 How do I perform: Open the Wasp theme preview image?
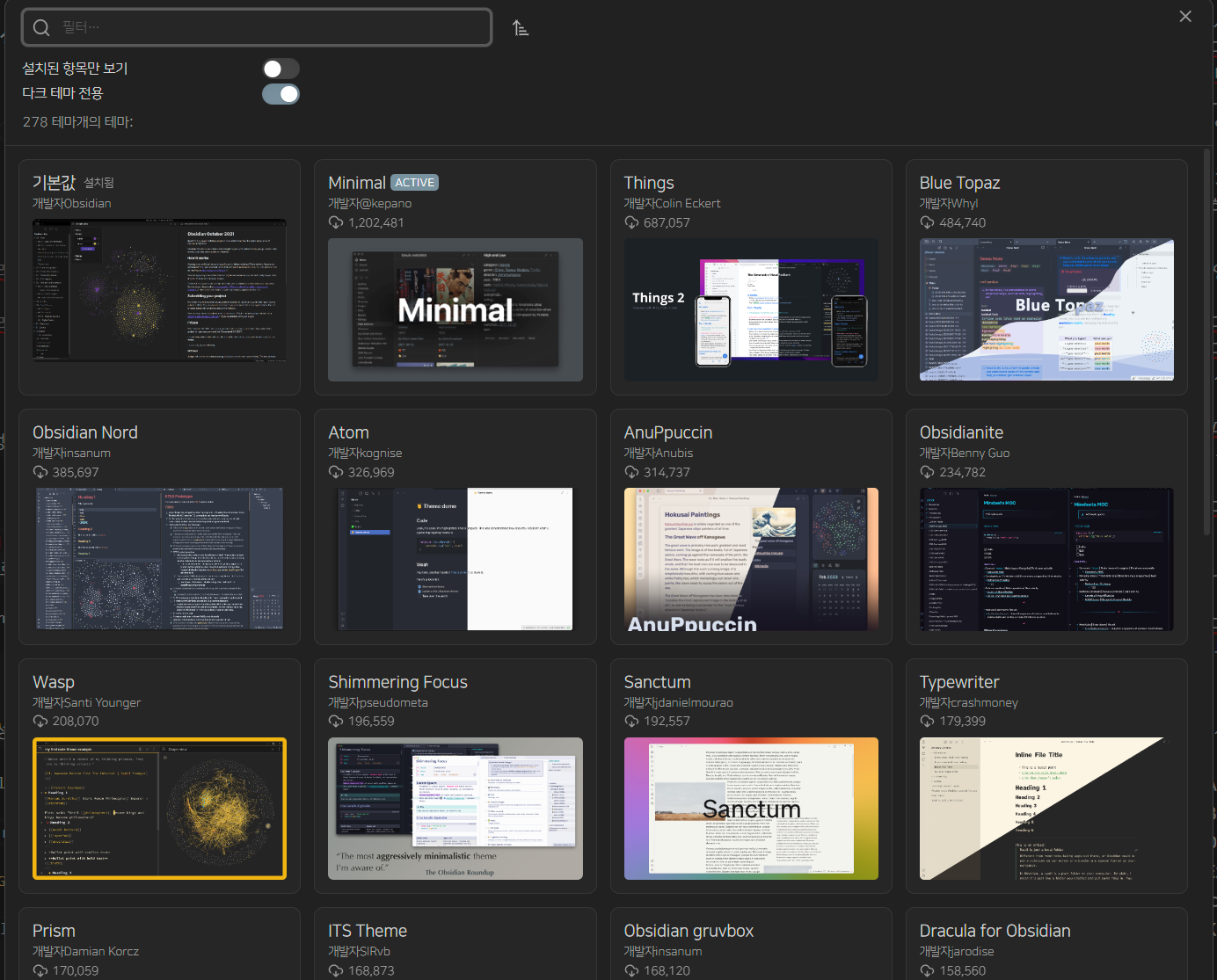click(x=159, y=809)
